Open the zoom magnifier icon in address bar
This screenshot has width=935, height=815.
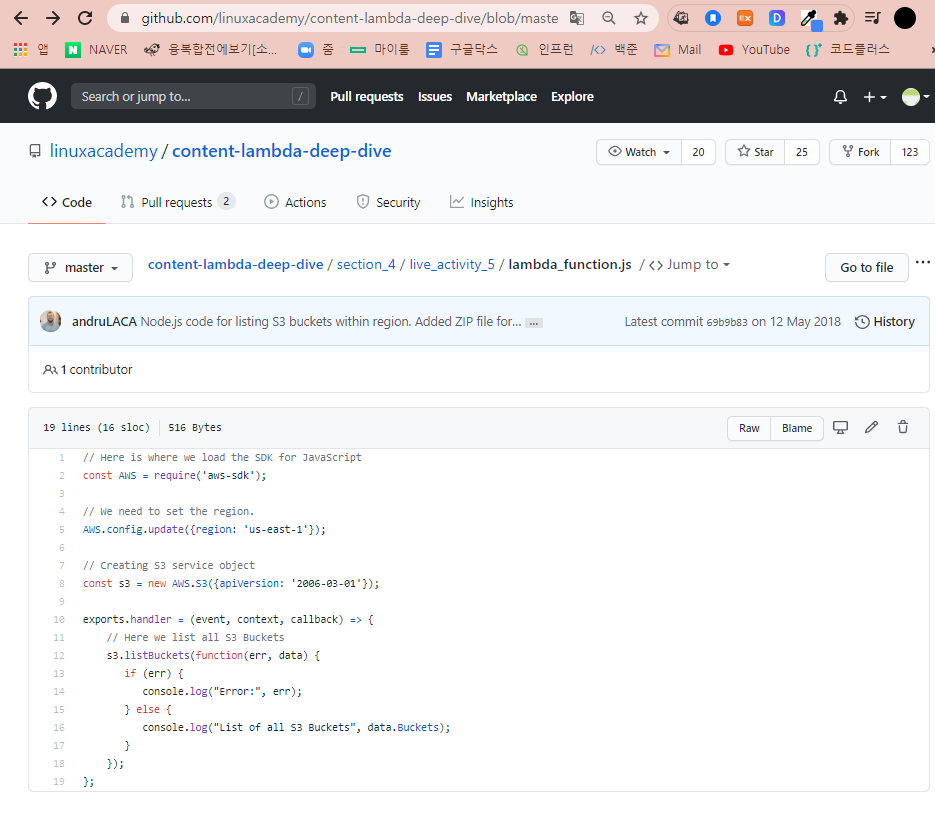click(609, 18)
